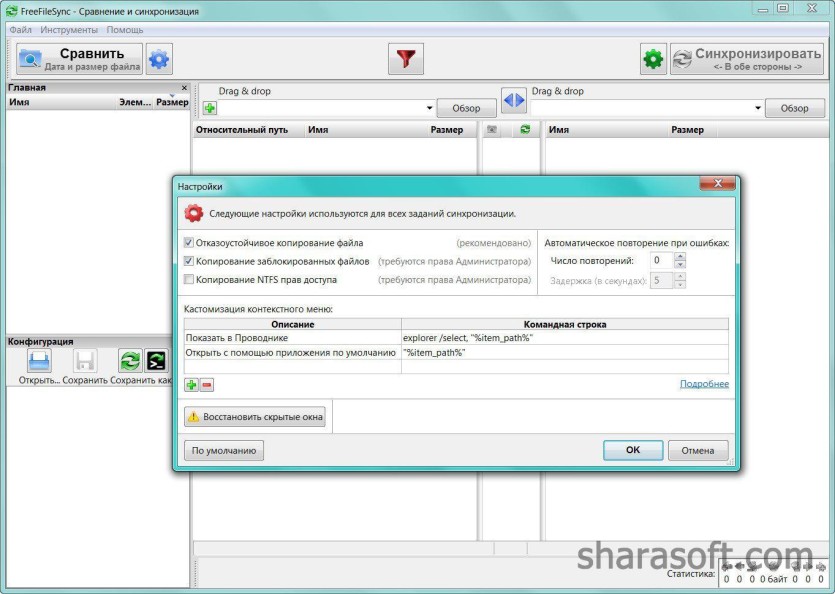The height and width of the screenshot is (594, 835).
Task: Select "%item_path%" command cell in second row
Action: point(565,353)
